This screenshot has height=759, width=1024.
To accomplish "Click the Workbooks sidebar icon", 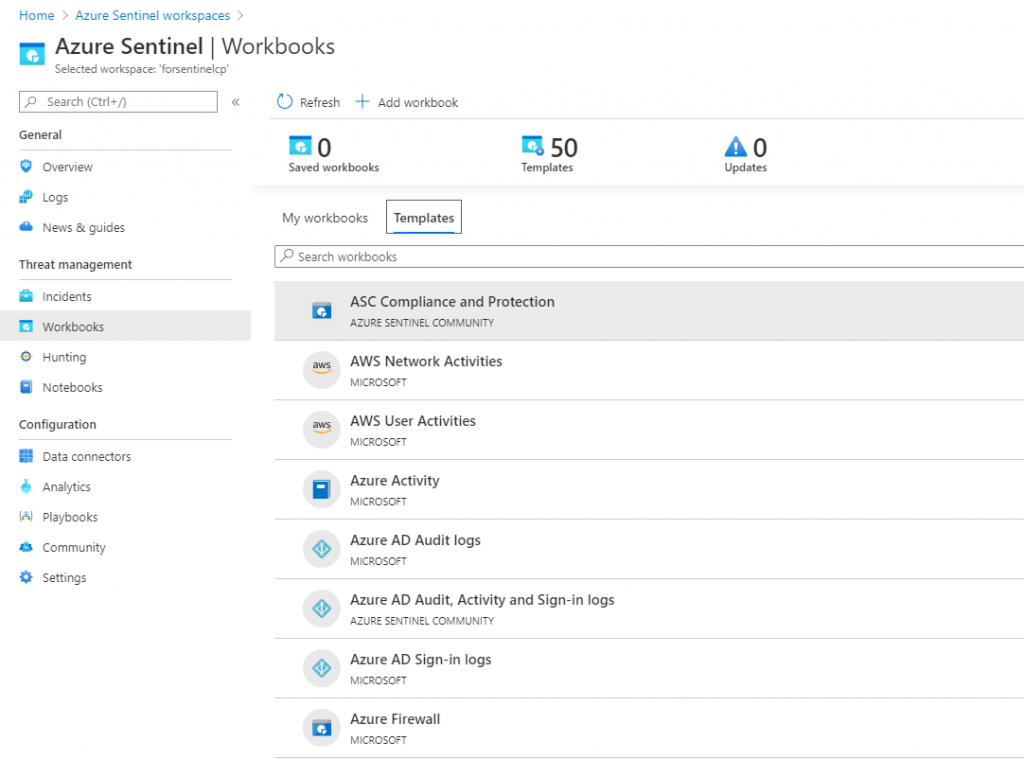I will pos(26,326).
